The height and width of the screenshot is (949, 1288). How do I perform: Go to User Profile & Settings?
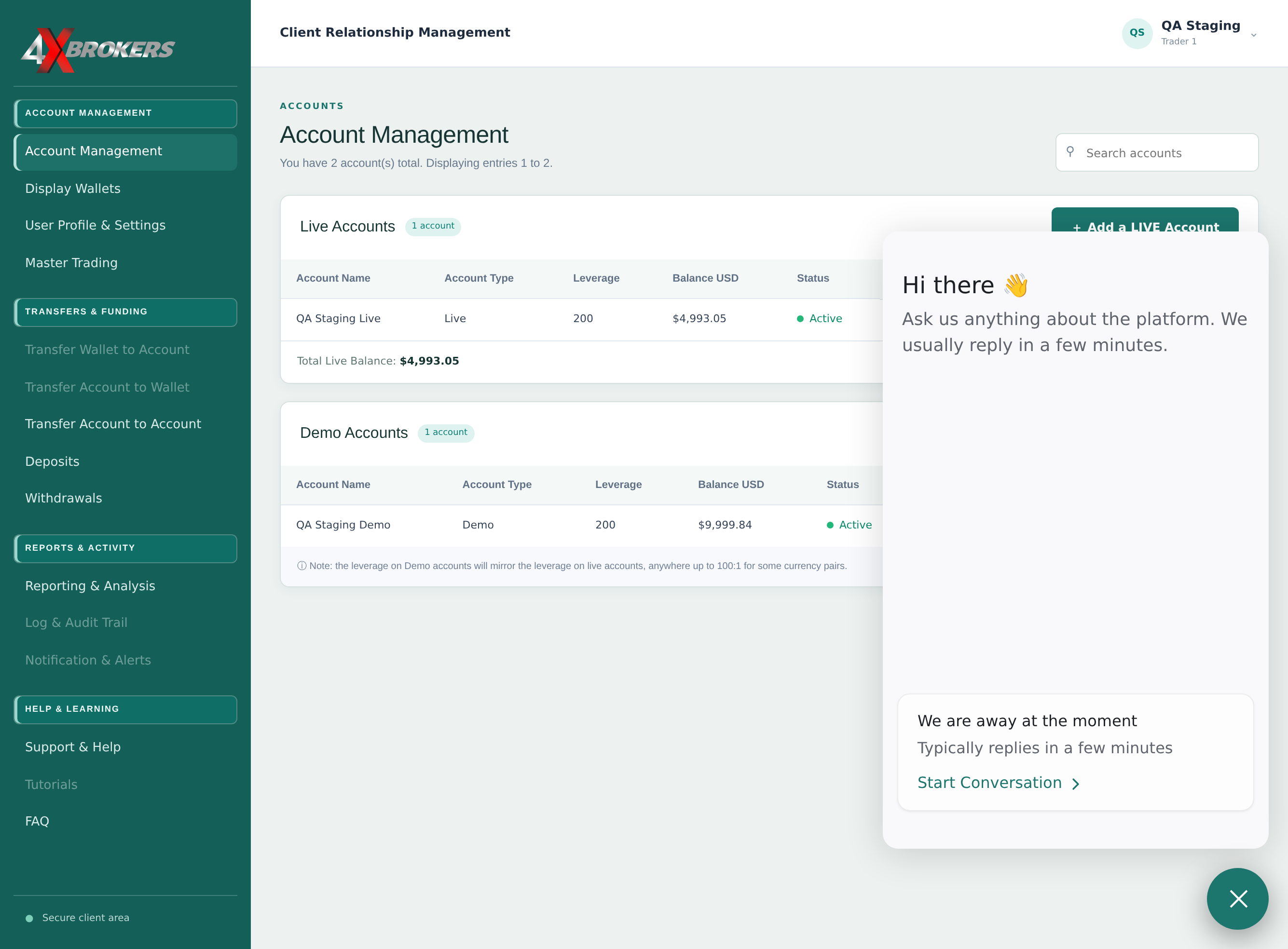click(96, 225)
